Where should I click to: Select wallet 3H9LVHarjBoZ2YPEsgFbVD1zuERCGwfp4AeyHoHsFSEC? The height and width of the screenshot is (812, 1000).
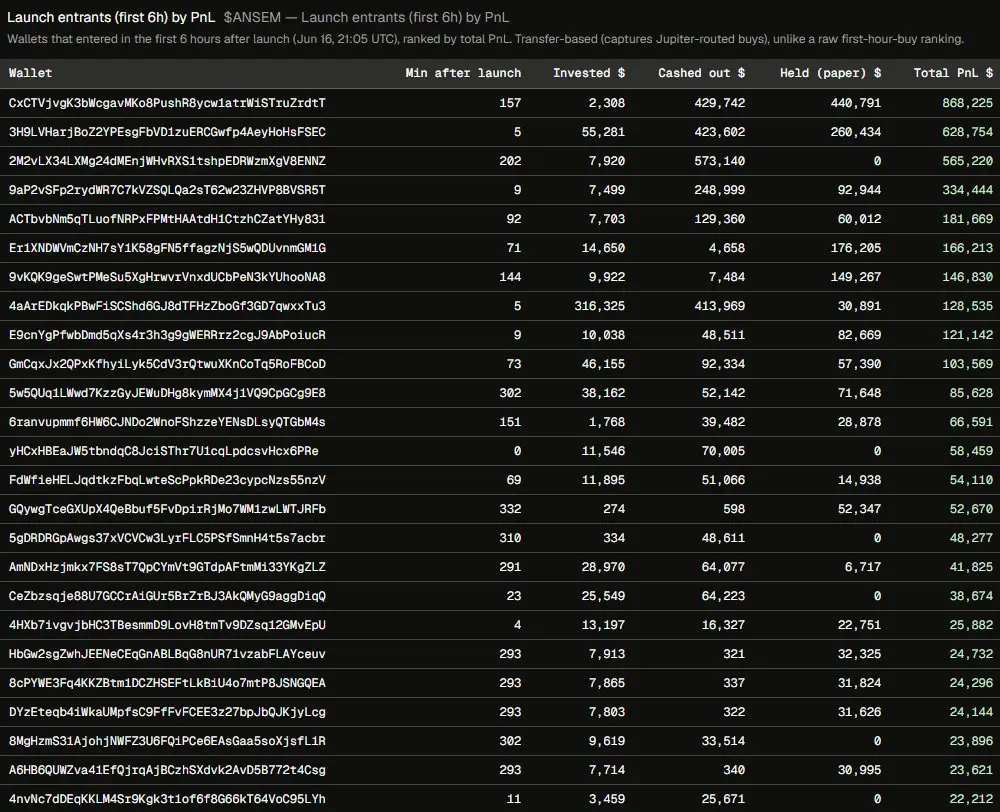pos(167,132)
